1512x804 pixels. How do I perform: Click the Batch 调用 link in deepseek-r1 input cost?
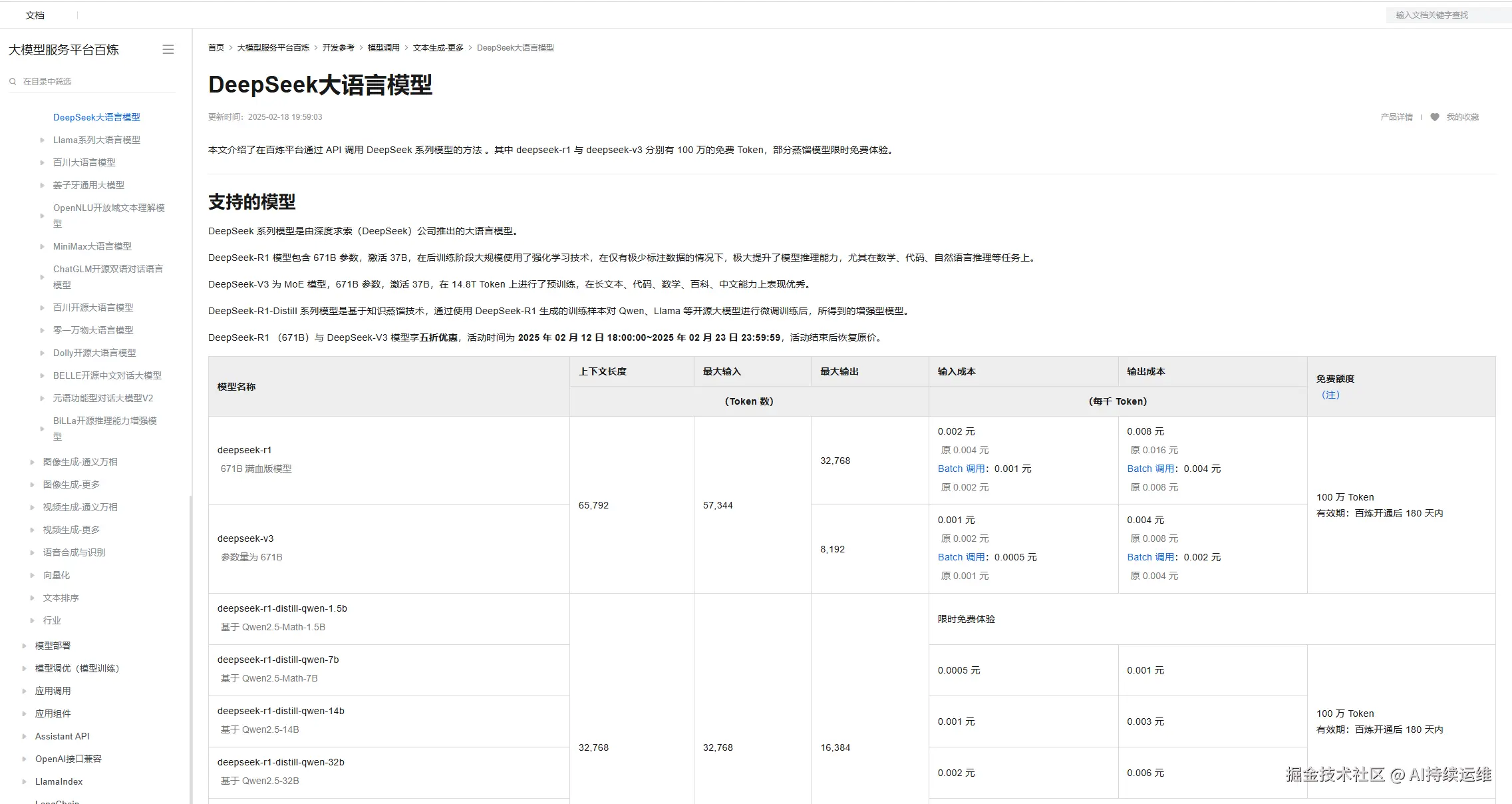tap(961, 469)
